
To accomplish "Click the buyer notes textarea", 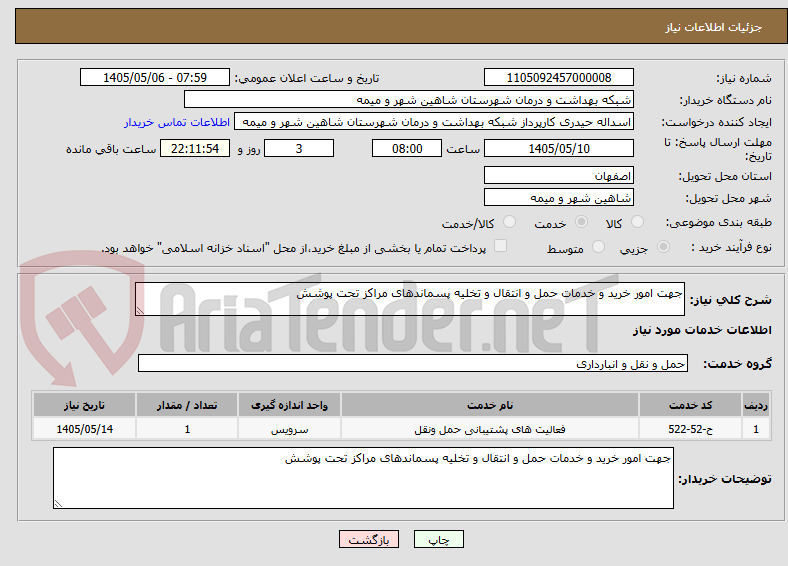I will 363,478.
